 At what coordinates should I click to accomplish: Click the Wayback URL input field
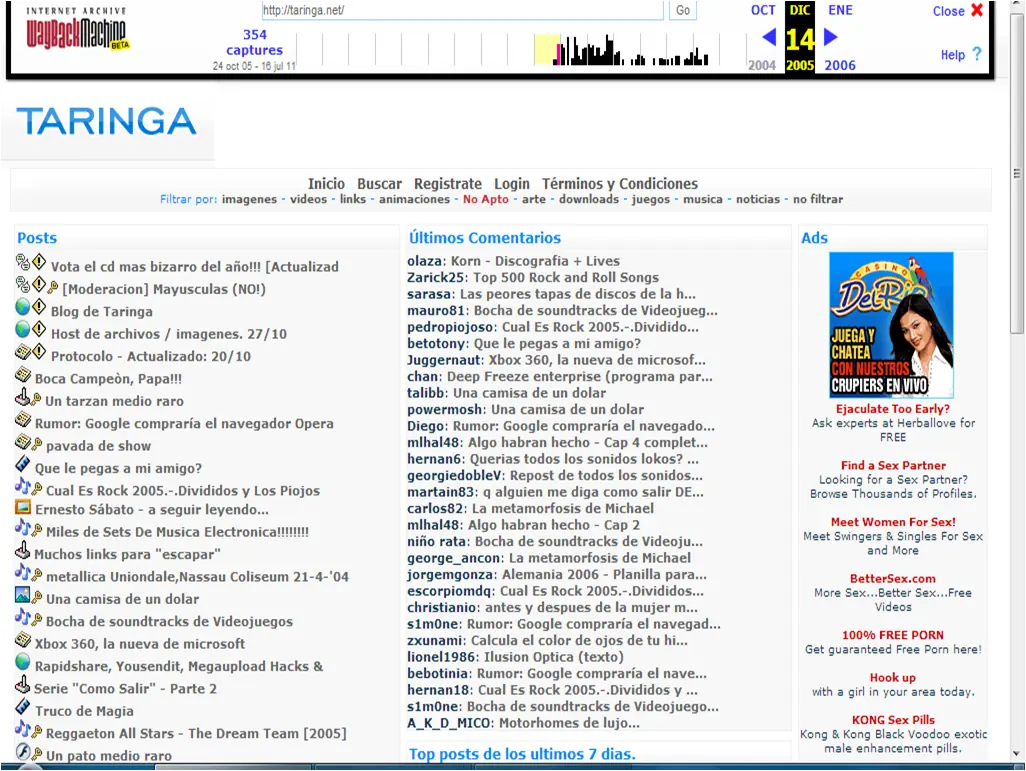tap(462, 10)
